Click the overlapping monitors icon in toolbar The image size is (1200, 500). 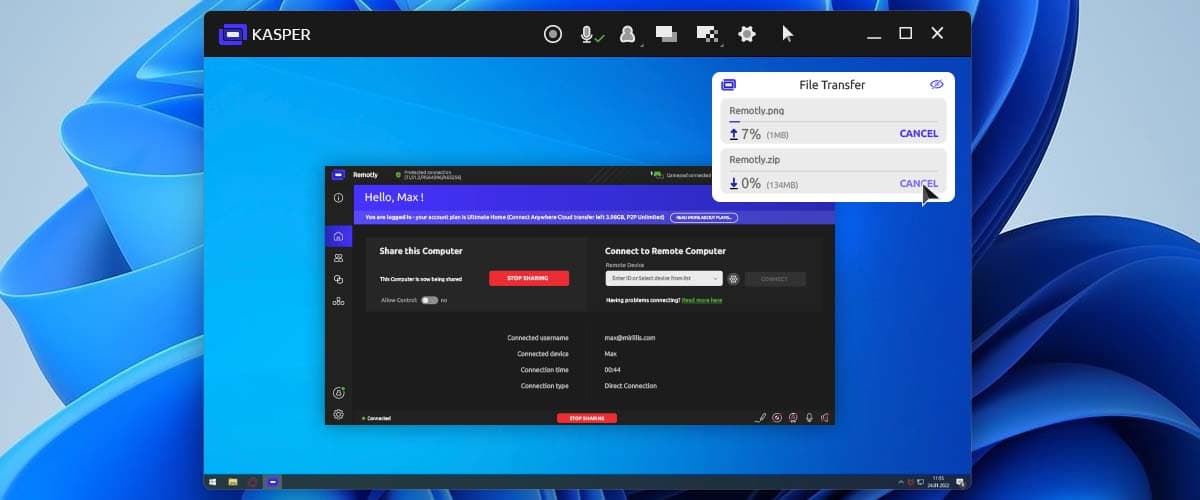666,34
